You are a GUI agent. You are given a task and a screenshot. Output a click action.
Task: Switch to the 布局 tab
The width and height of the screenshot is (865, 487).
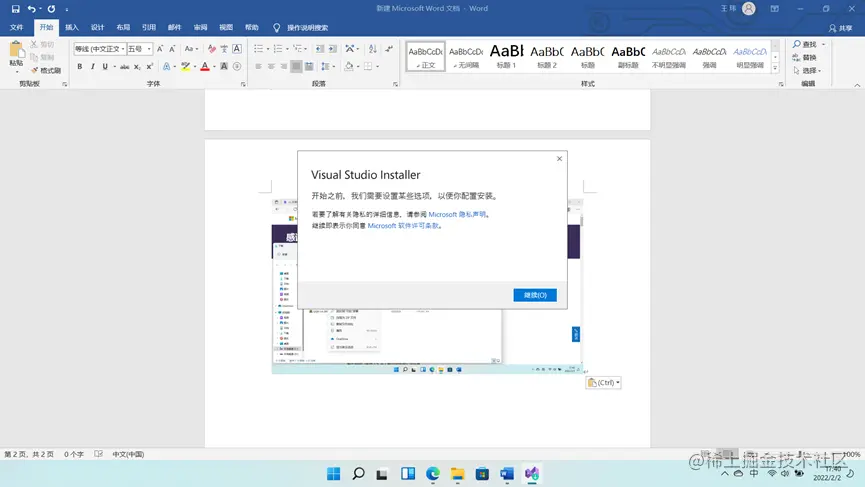click(x=123, y=28)
